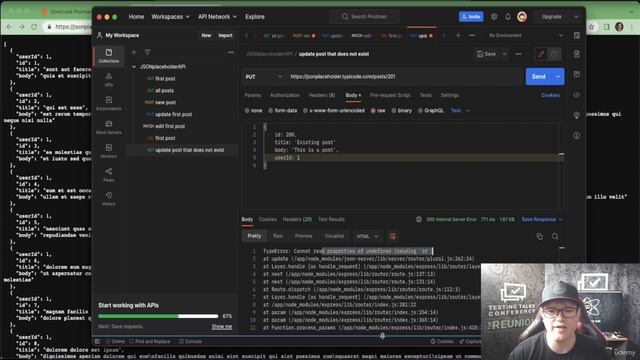Open the APIs sidebar panel
The width and height of the screenshot is (640, 360).
coord(109,80)
